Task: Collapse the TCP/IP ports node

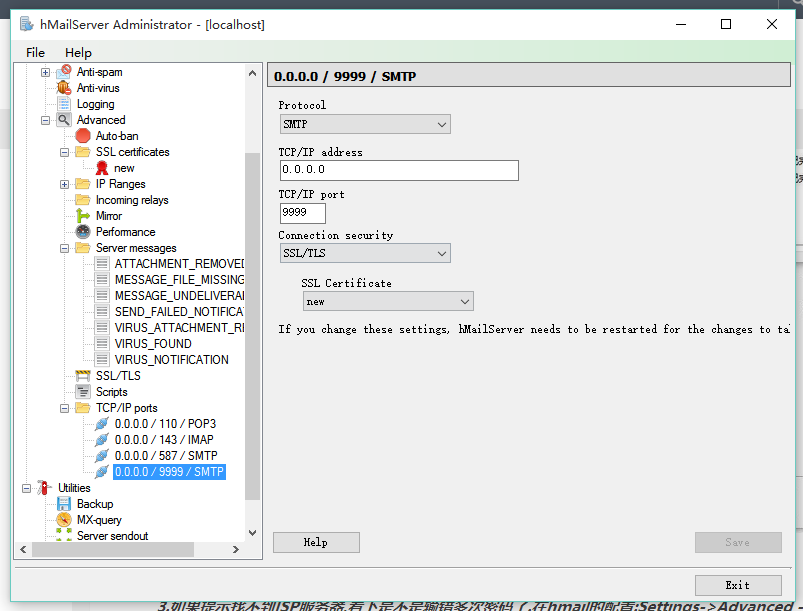Action: (x=64, y=408)
